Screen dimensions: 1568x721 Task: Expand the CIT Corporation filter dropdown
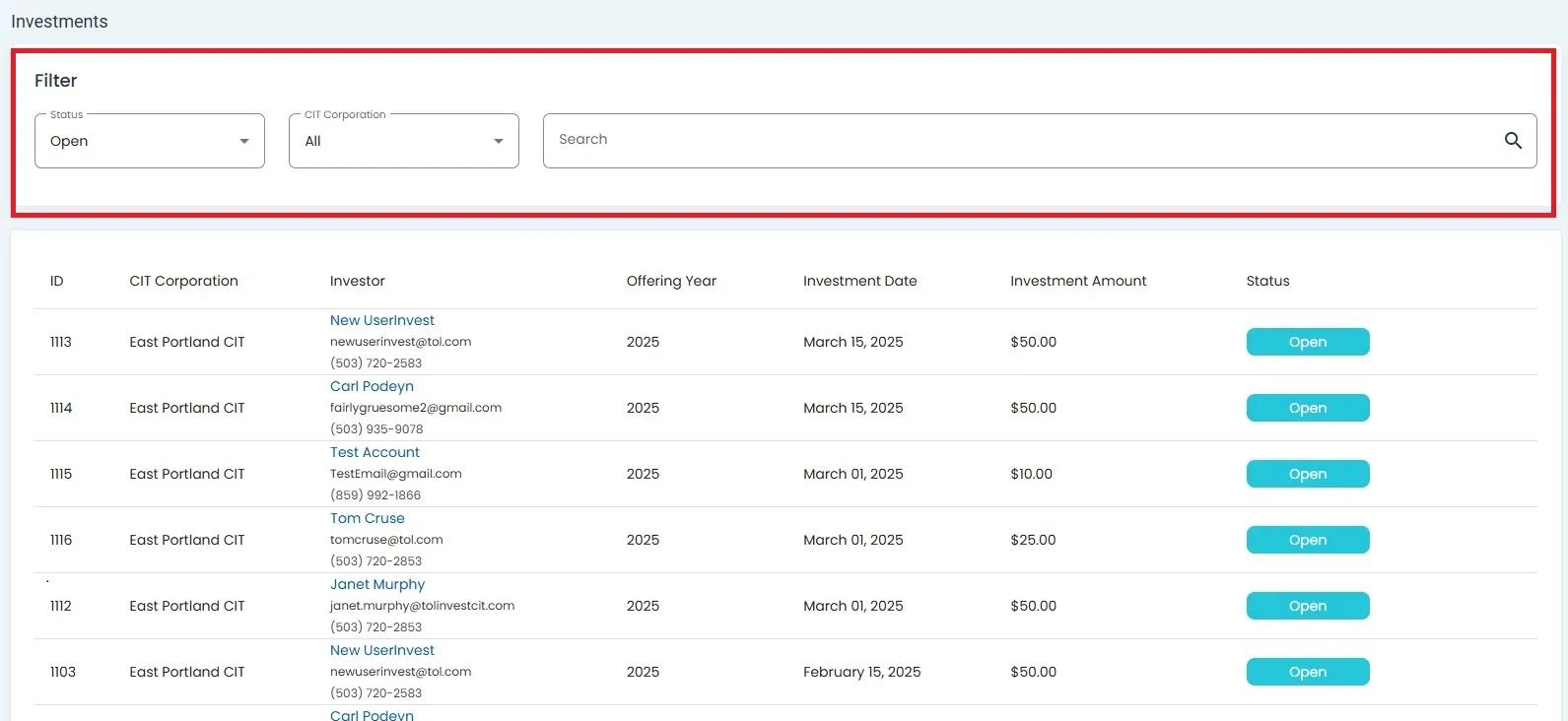[x=403, y=141]
